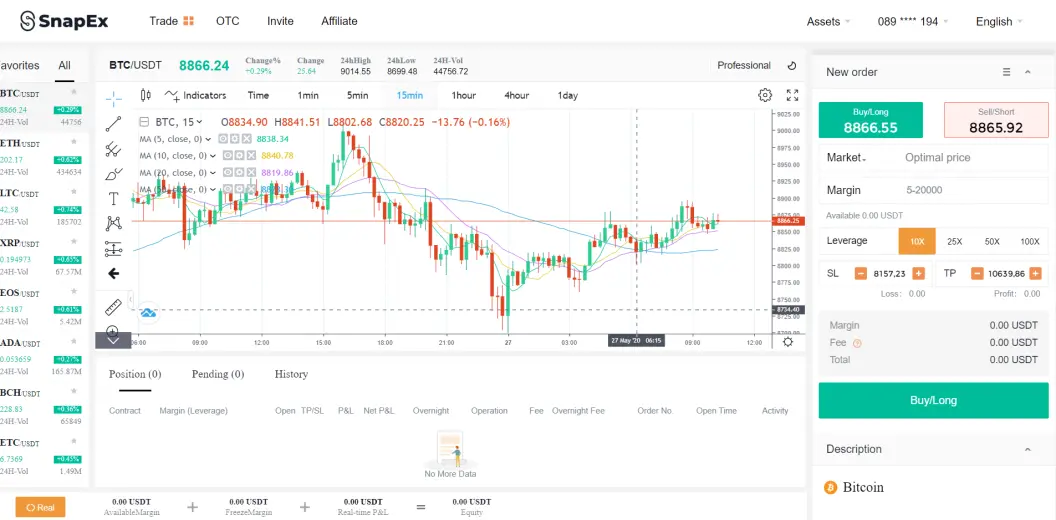Open the Invite page
Screen dimensions: 1056x520
tap(280, 21)
